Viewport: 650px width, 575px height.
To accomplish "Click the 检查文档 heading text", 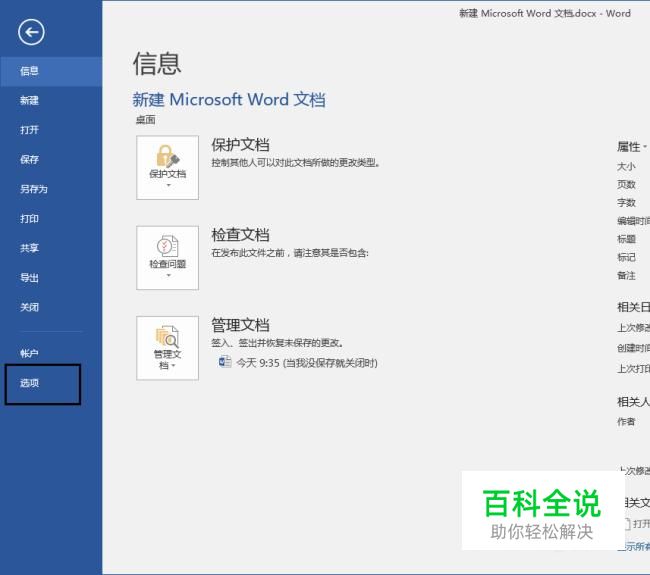I will [240, 235].
